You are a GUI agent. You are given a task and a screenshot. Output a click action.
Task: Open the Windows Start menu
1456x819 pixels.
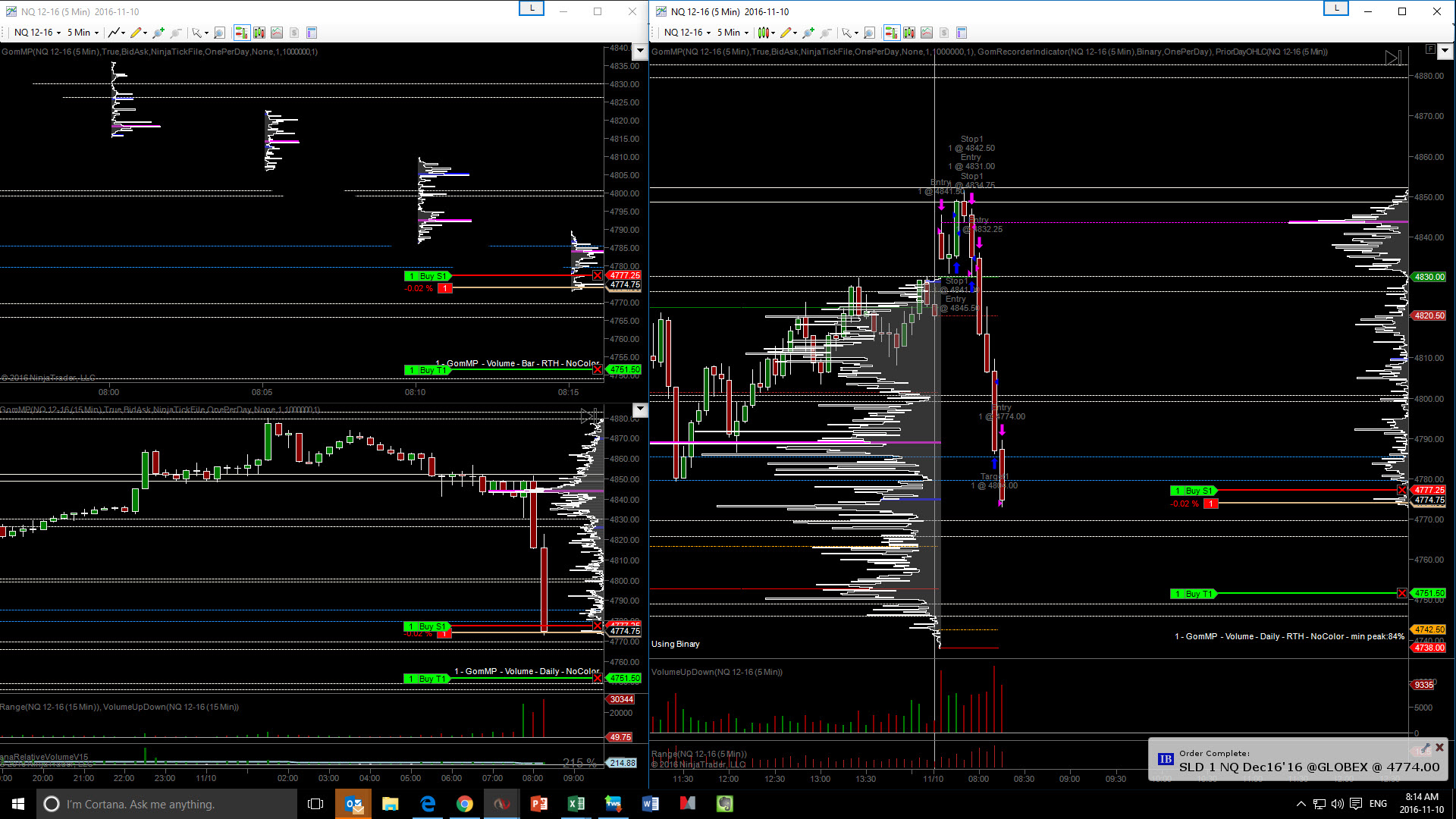click(18, 804)
